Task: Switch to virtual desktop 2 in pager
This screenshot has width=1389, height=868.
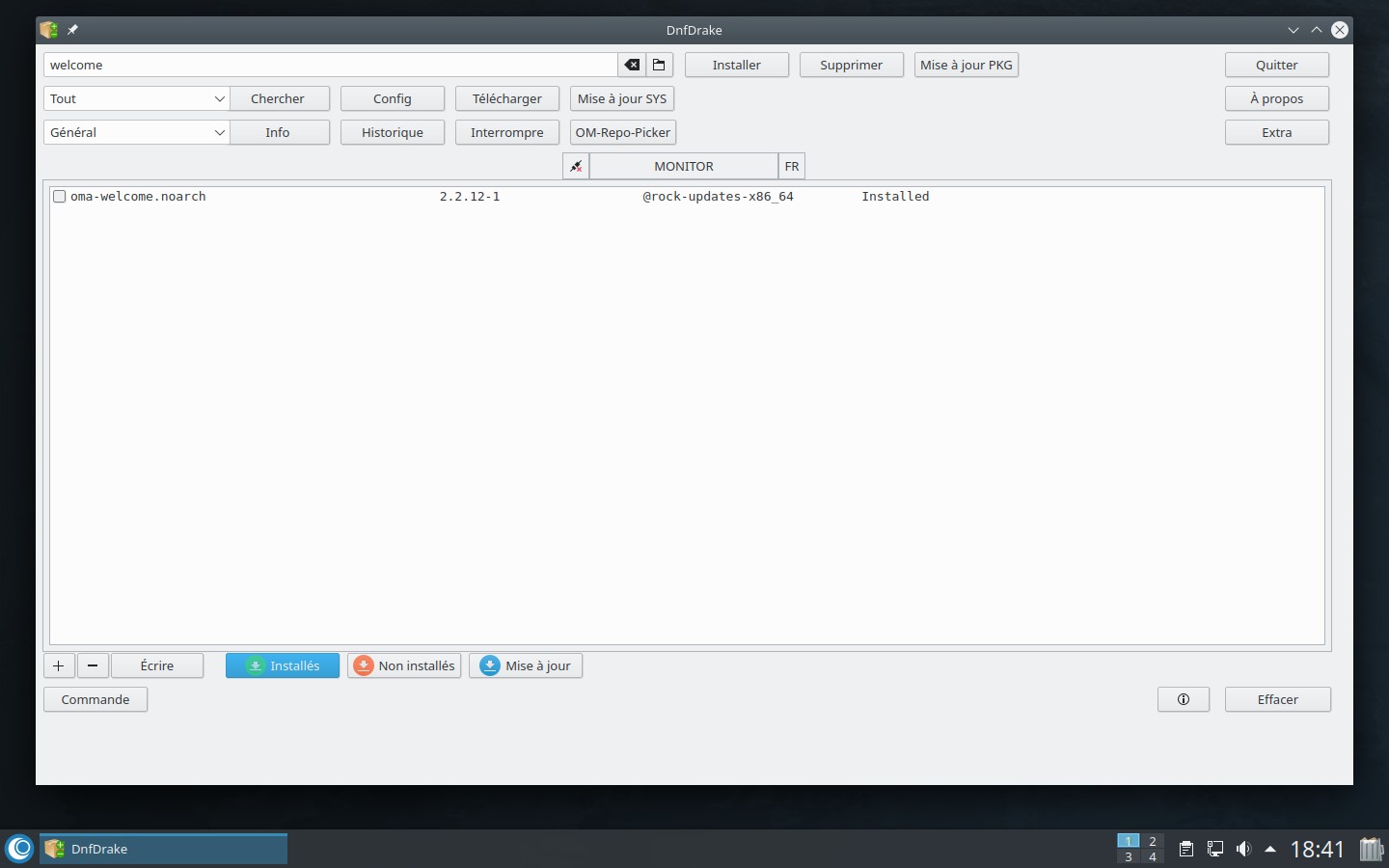Action: click(x=1152, y=841)
